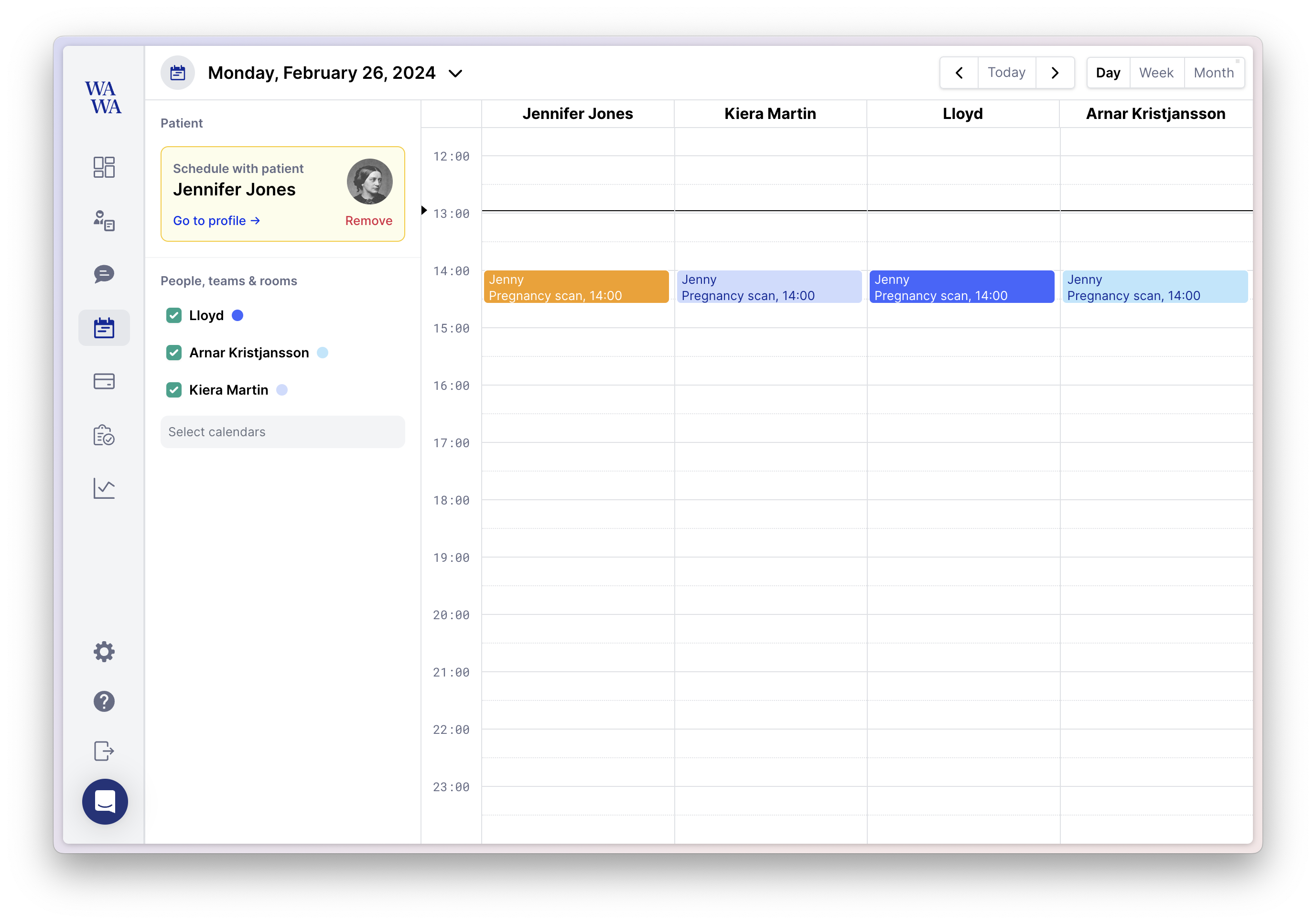The height and width of the screenshot is (924, 1316).
Task: Click the logout icon in sidebar
Action: pos(104,750)
